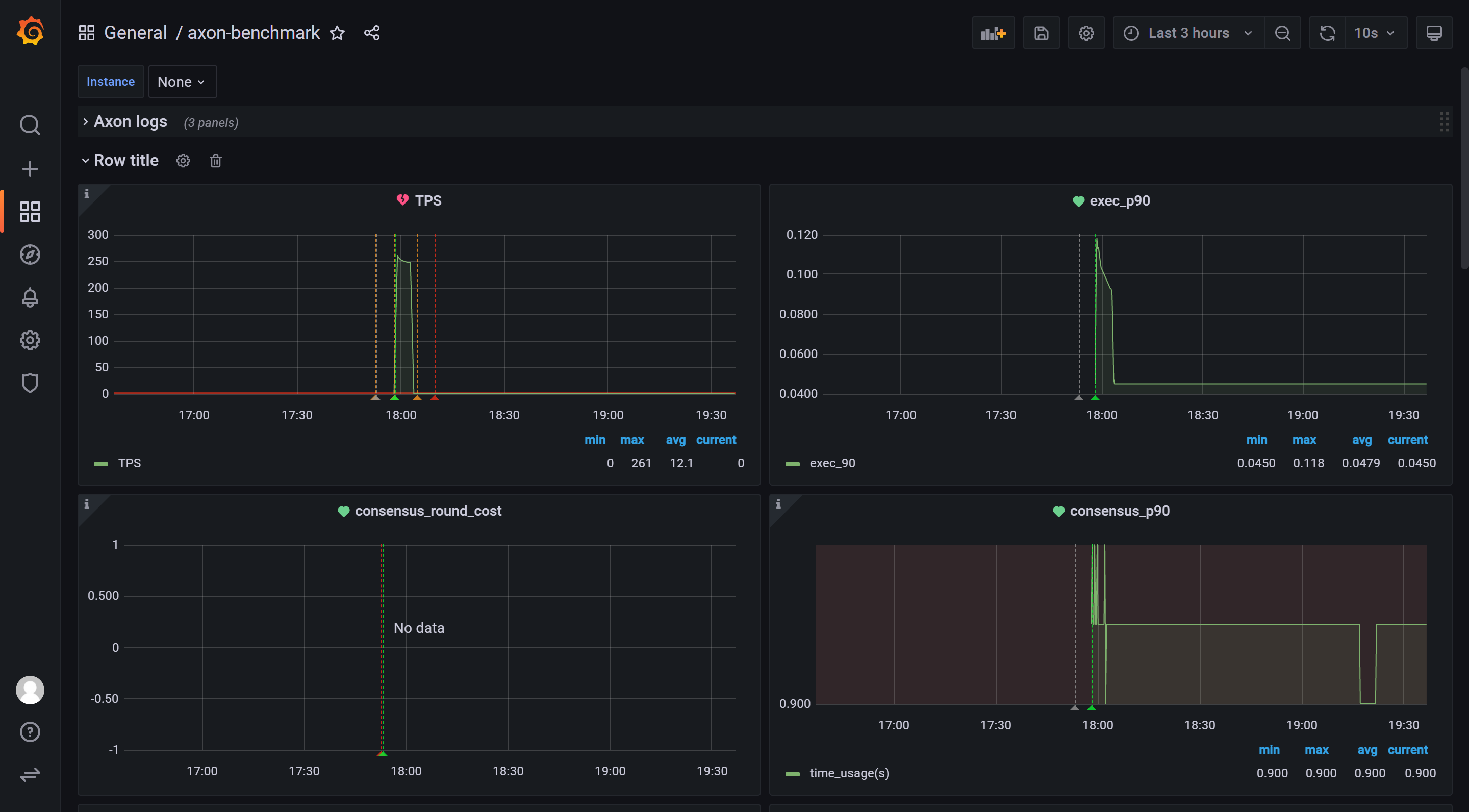
Task: Star the dashboard as favorite
Action: [x=338, y=33]
